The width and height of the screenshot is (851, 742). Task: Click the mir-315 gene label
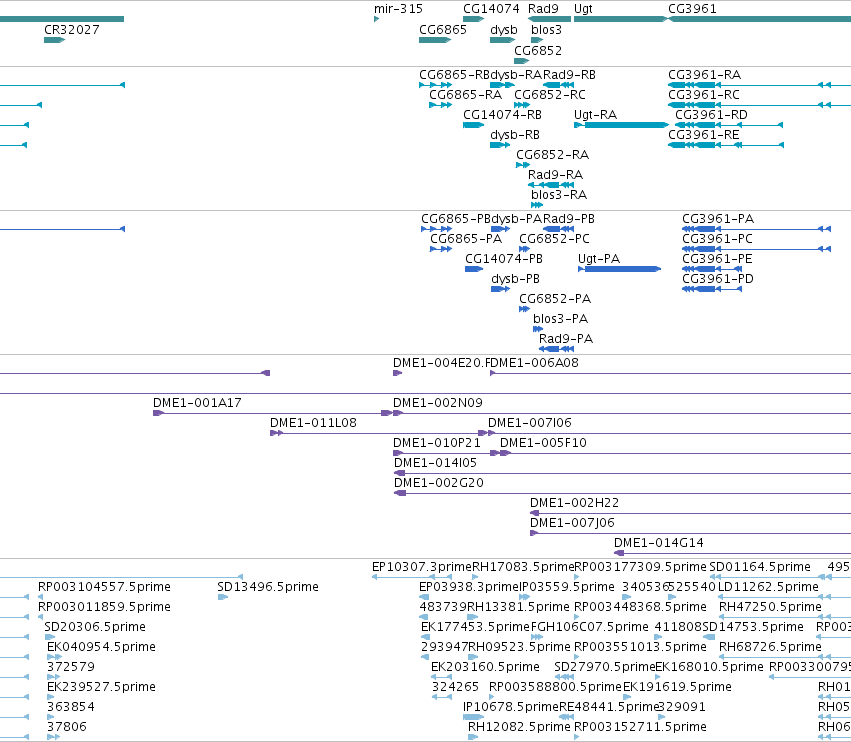click(x=398, y=9)
